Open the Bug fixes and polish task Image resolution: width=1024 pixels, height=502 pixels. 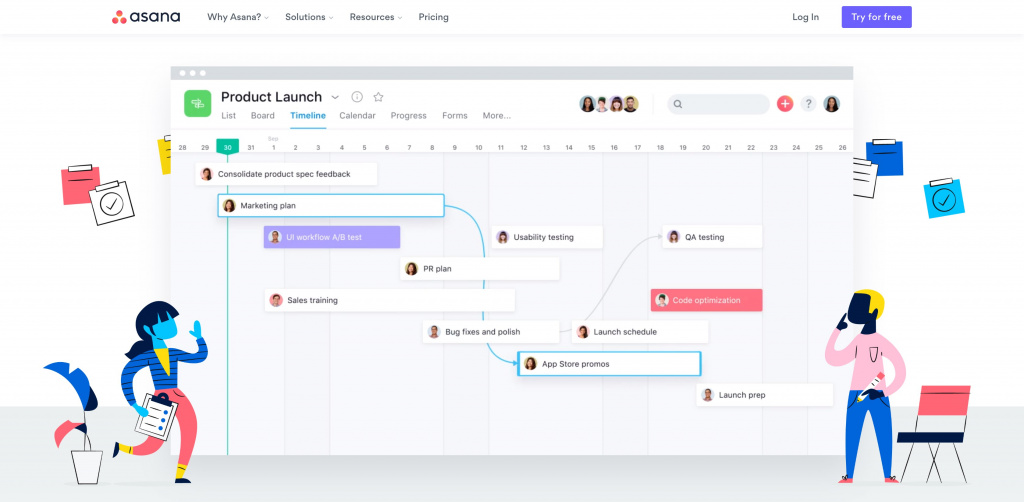tap(491, 332)
